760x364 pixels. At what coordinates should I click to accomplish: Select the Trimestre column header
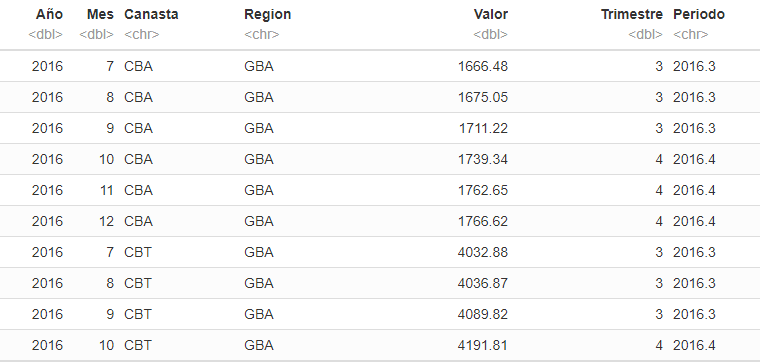coord(632,15)
